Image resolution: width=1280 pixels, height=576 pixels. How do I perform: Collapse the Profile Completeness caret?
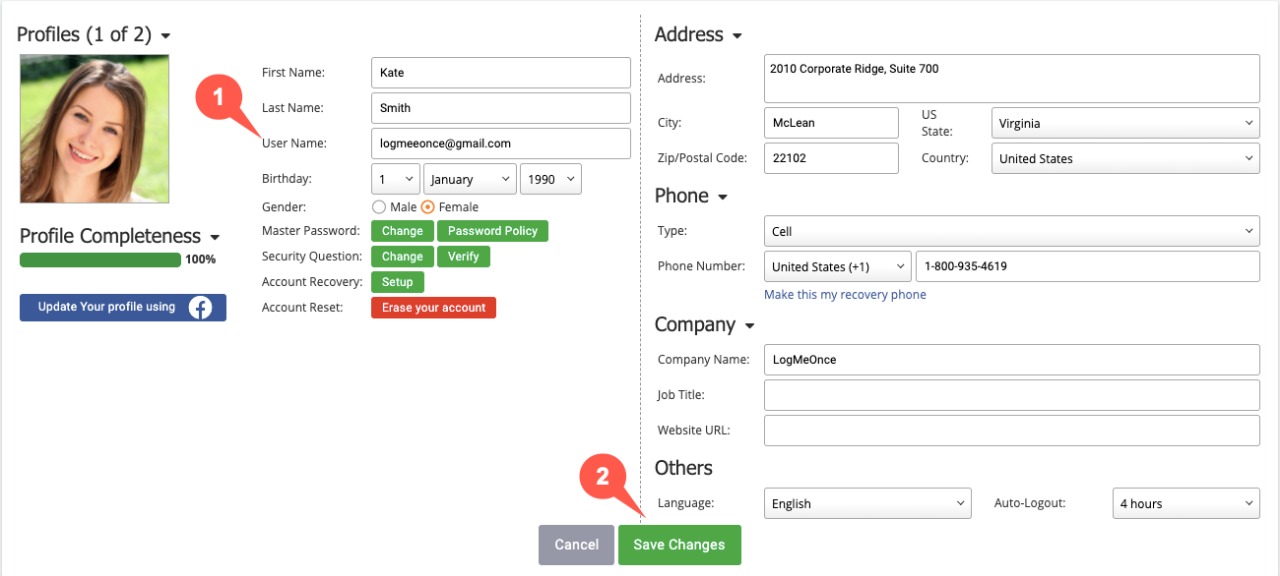[214, 238]
